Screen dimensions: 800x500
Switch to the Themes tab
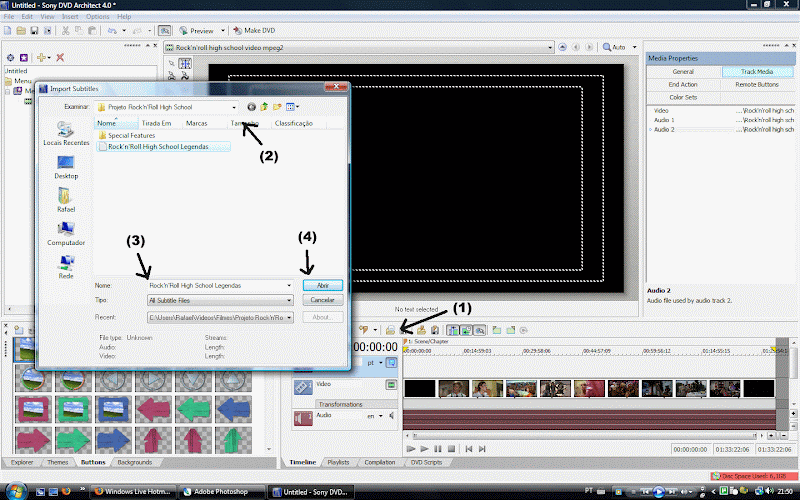tap(58, 462)
